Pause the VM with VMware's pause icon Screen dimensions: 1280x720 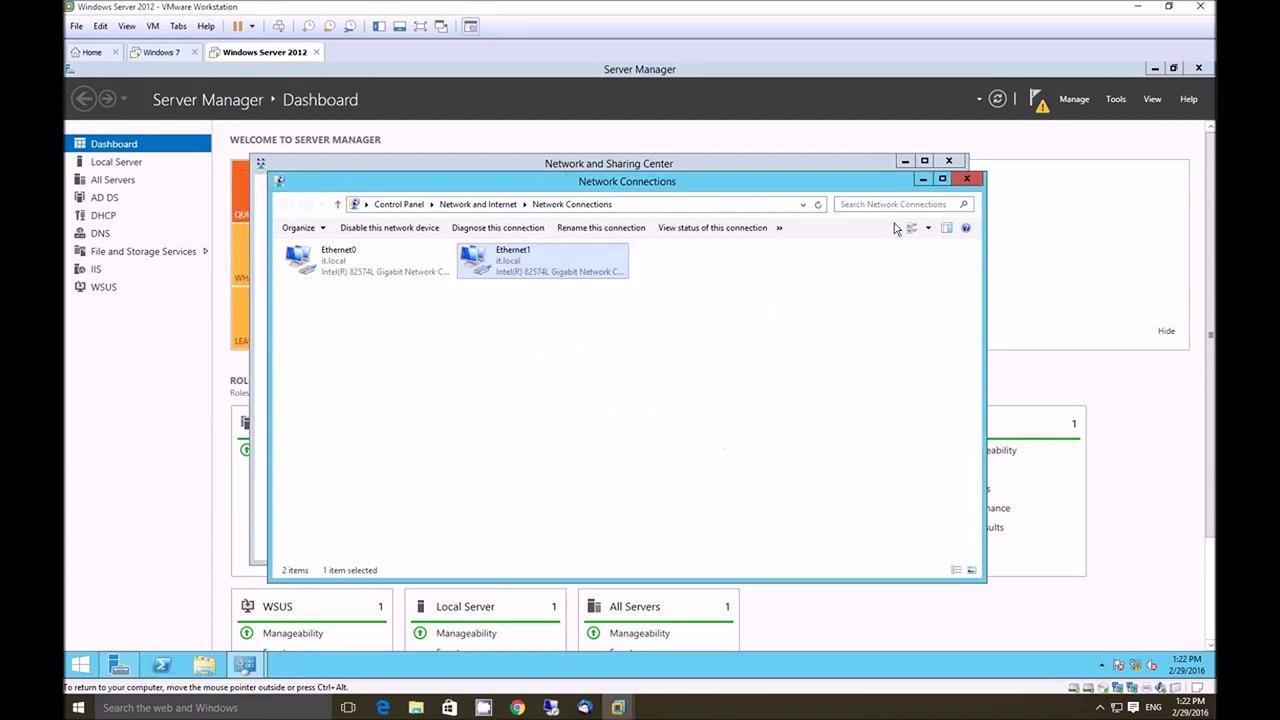(237, 26)
